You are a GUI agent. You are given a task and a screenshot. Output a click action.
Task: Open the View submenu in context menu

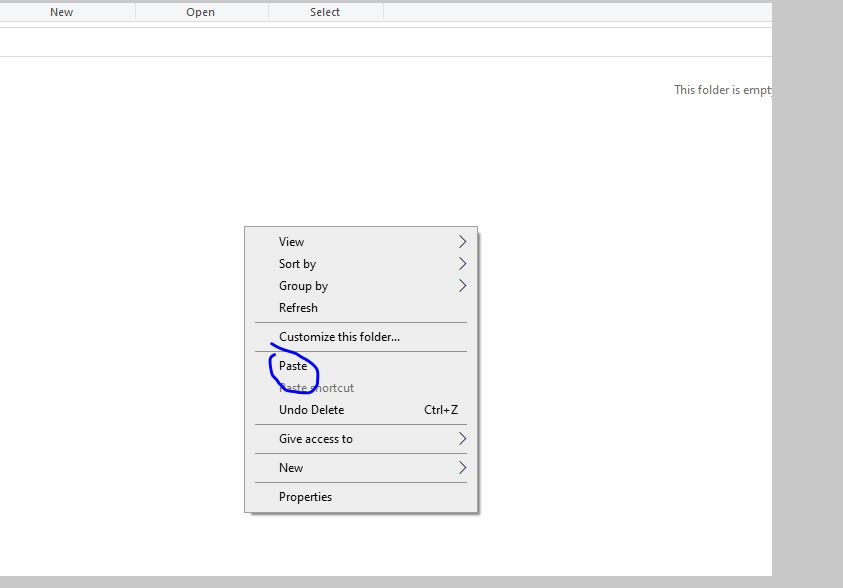(x=291, y=242)
